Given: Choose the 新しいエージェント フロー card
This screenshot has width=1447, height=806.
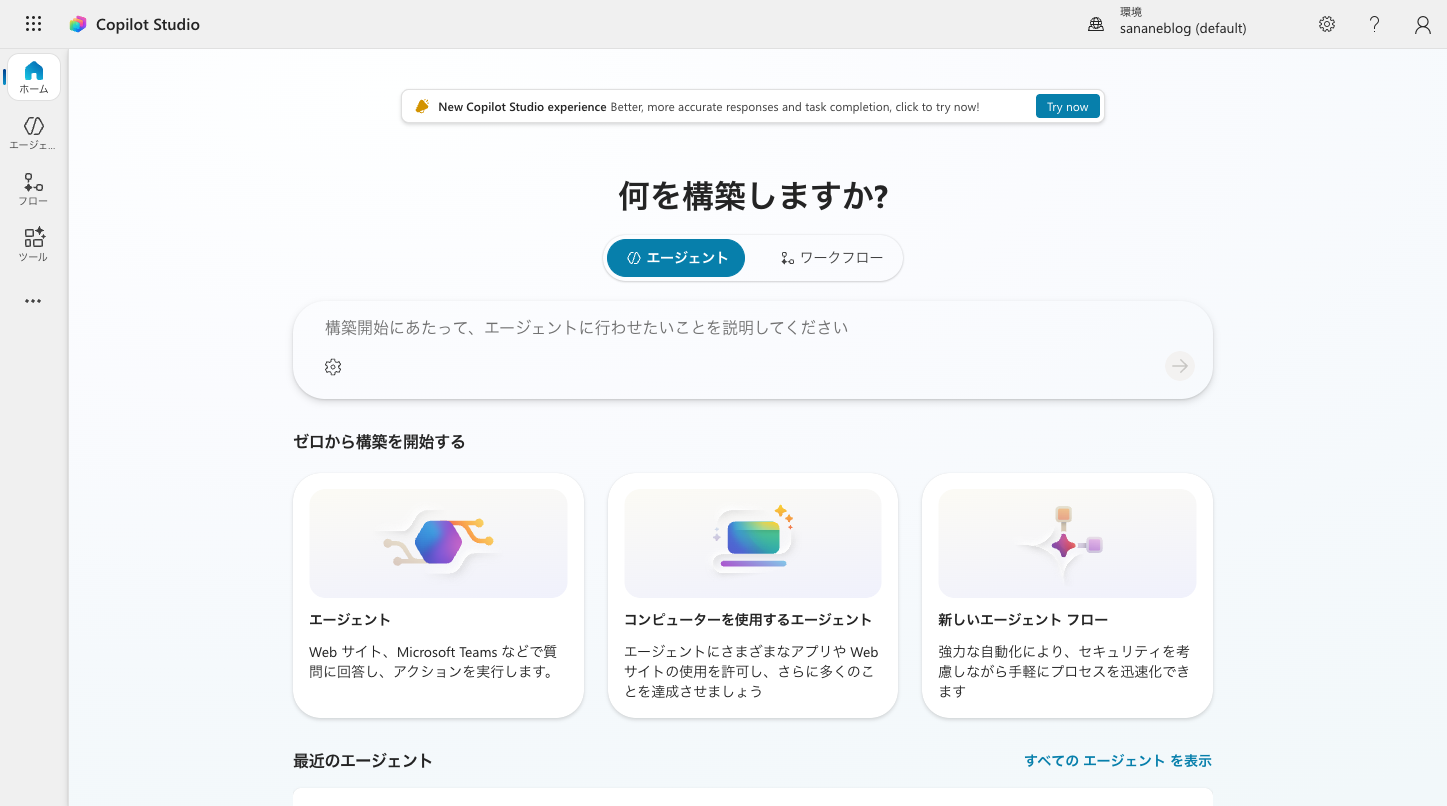Looking at the screenshot, I should [1067, 596].
